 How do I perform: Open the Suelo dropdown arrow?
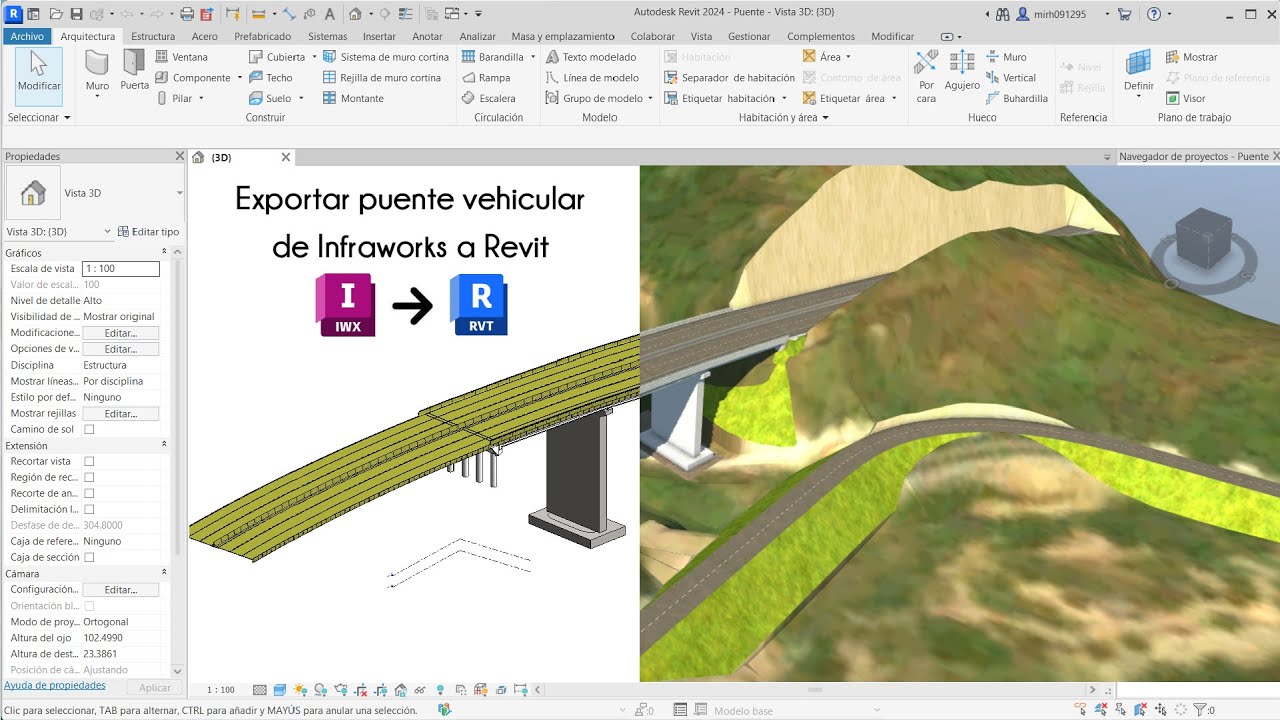click(x=301, y=99)
